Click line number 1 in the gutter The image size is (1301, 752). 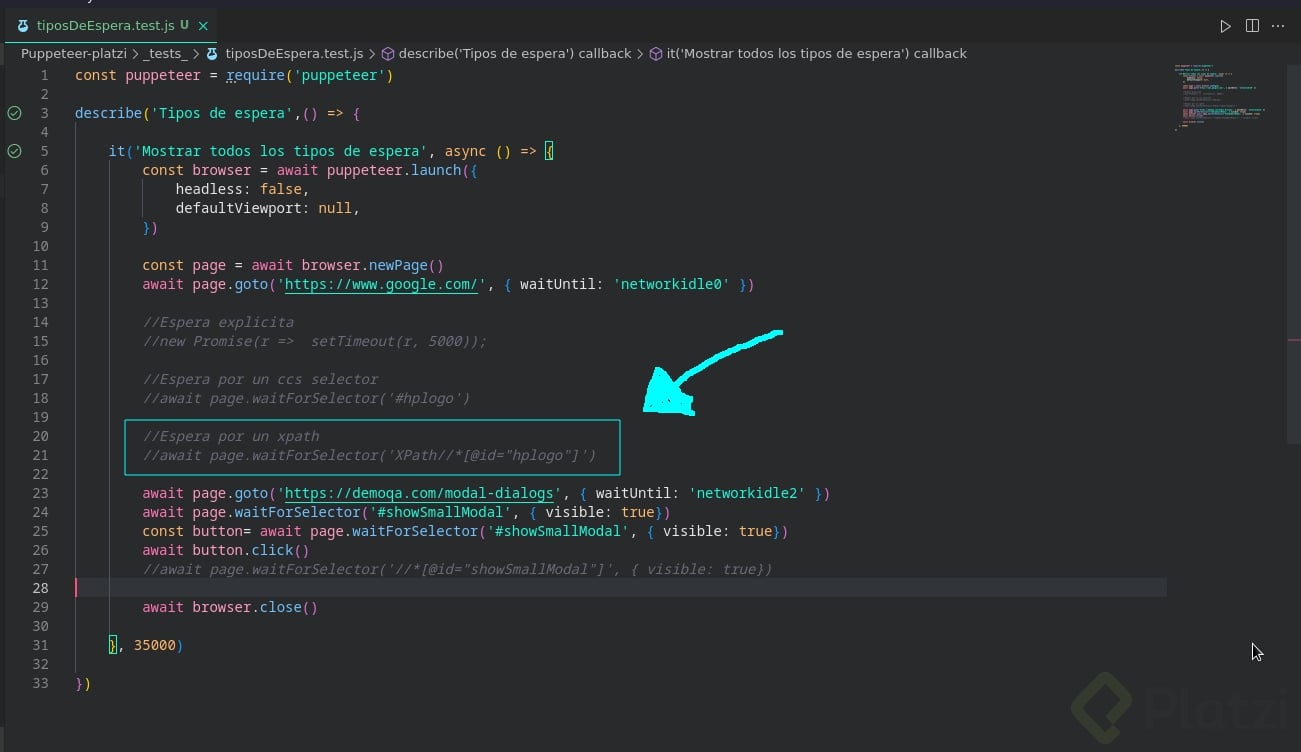44,75
